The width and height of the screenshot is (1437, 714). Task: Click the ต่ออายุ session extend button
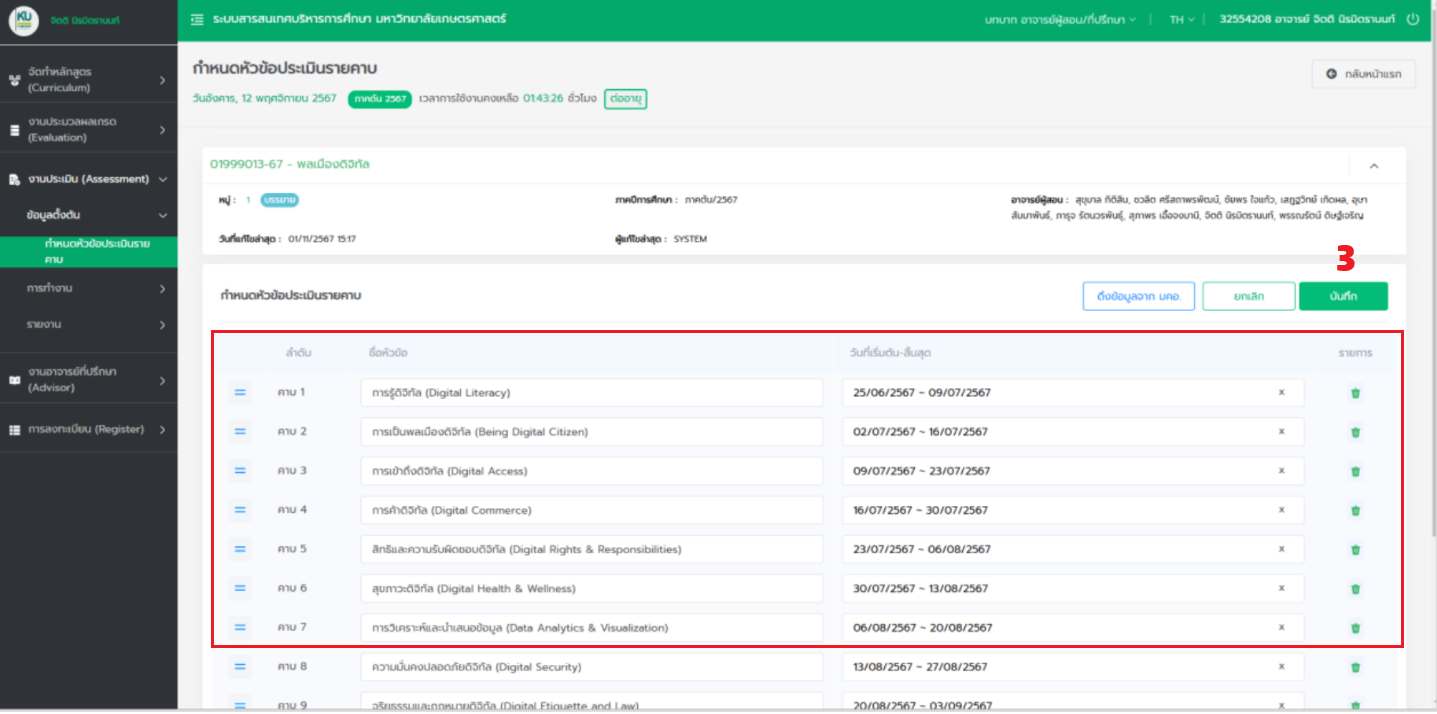[625, 99]
